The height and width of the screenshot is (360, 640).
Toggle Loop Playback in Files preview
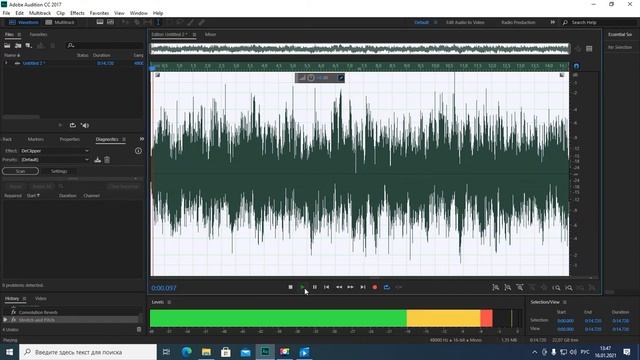point(73,125)
